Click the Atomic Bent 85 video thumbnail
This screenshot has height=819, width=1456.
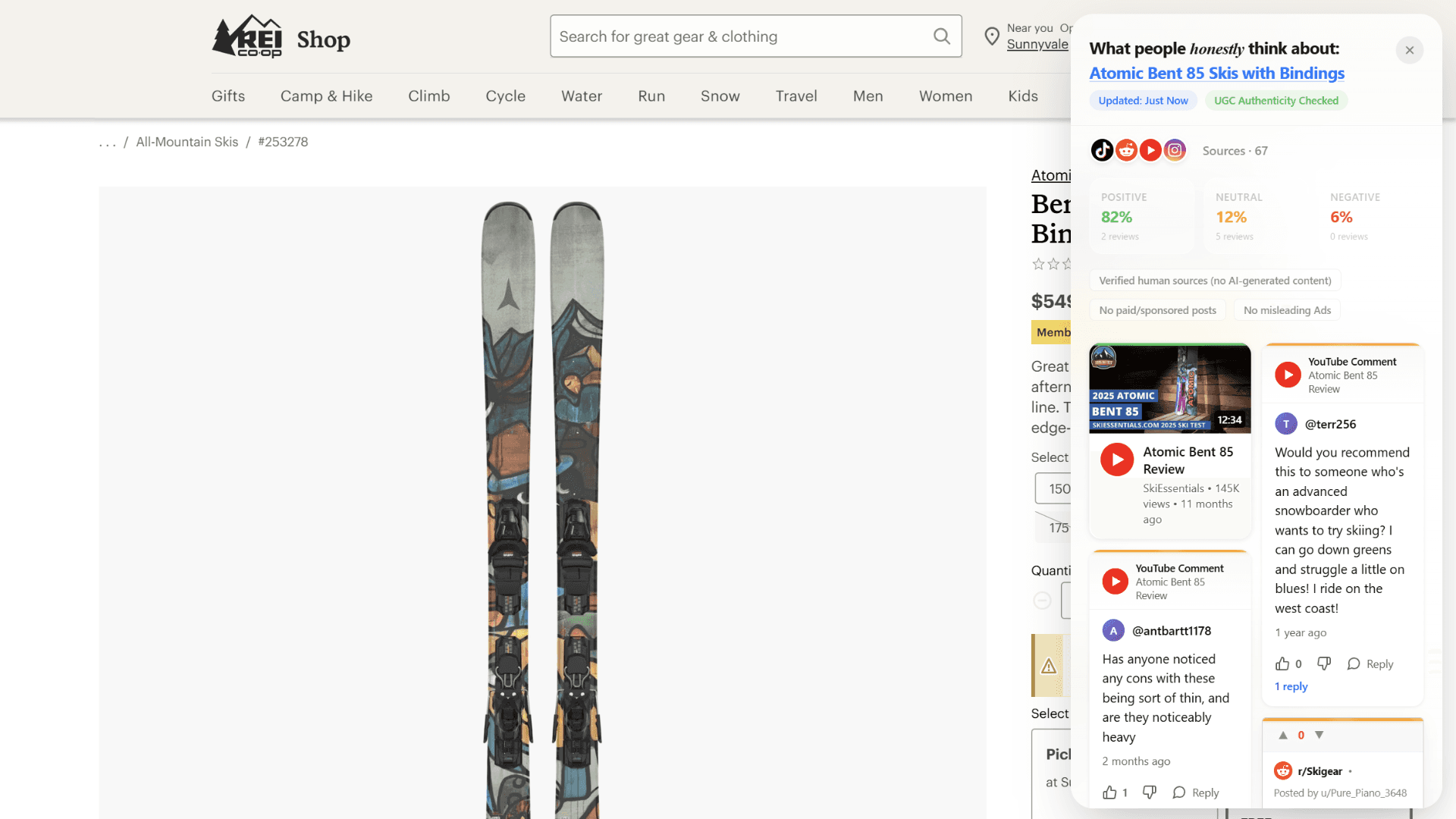click(x=1169, y=389)
